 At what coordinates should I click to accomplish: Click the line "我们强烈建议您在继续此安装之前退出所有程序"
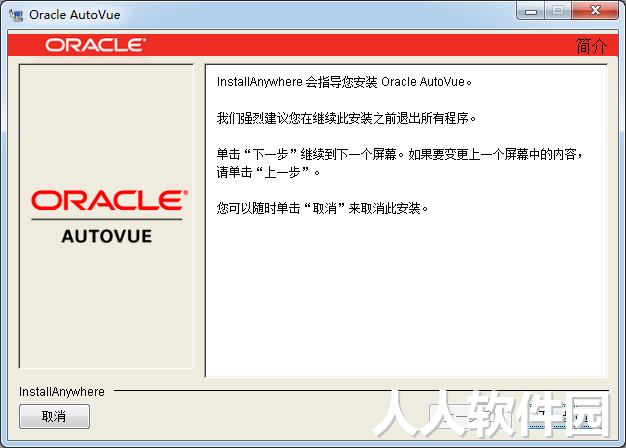[x=346, y=118]
